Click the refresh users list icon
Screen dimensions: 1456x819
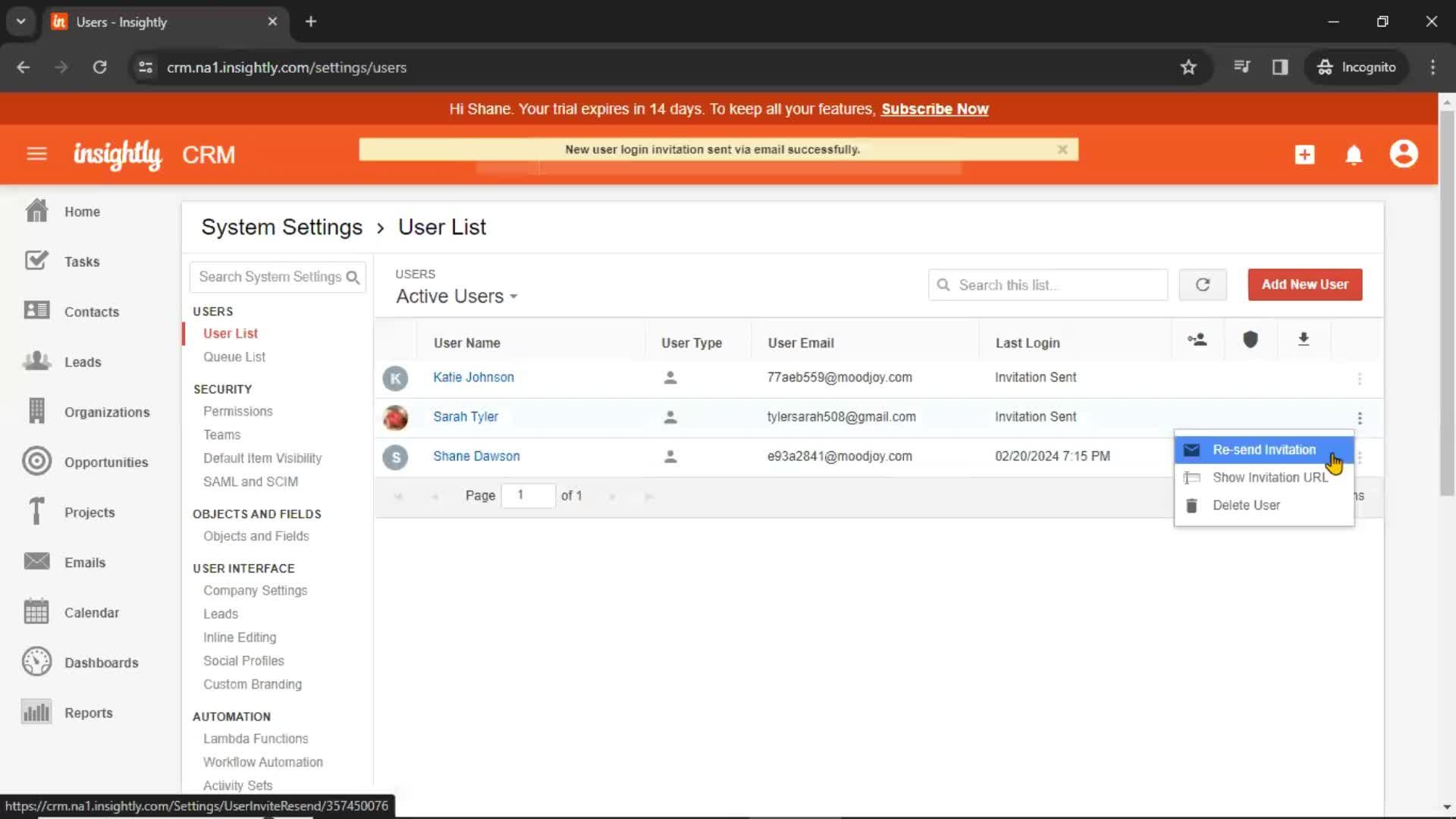click(x=1203, y=284)
